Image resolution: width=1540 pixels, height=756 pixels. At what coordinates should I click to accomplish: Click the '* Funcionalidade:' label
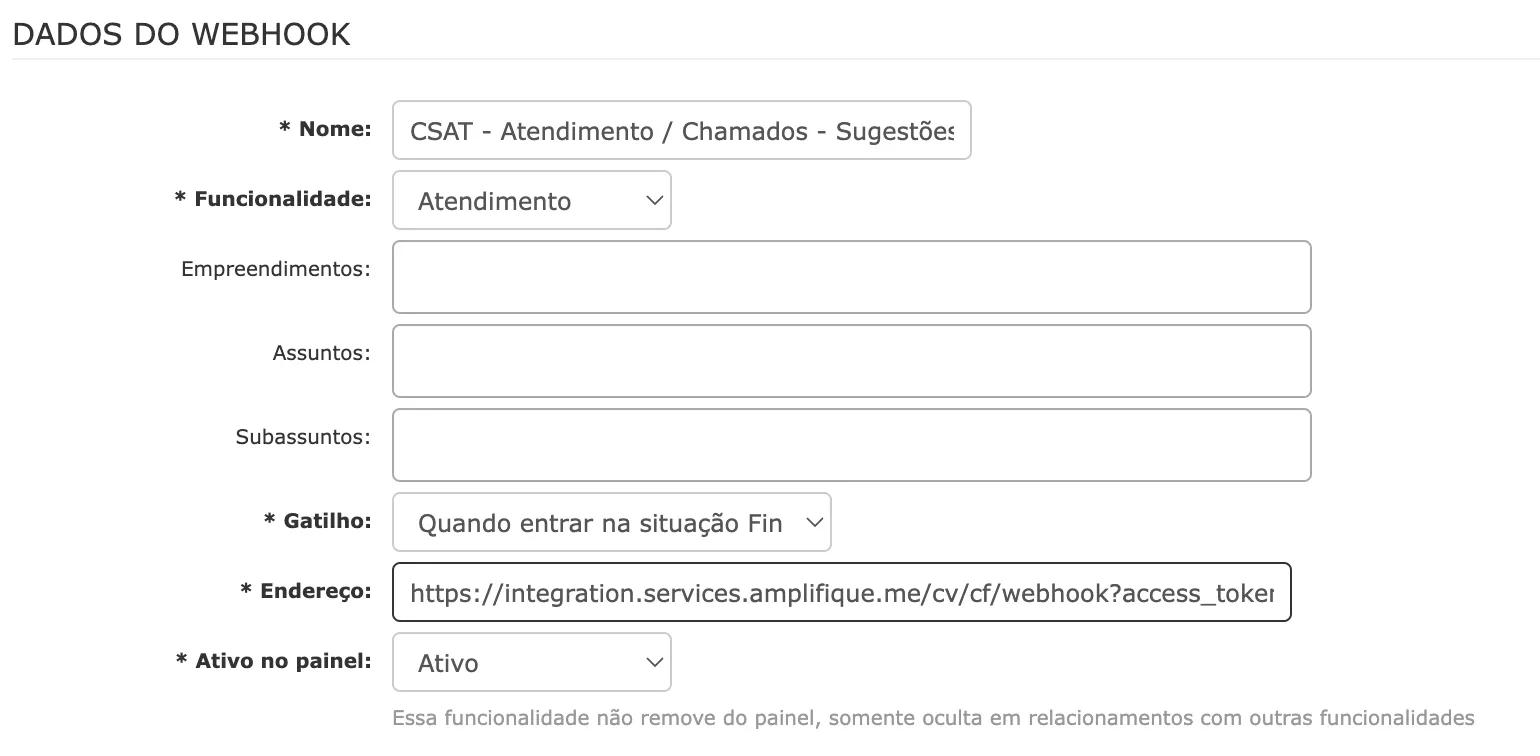[273, 199]
